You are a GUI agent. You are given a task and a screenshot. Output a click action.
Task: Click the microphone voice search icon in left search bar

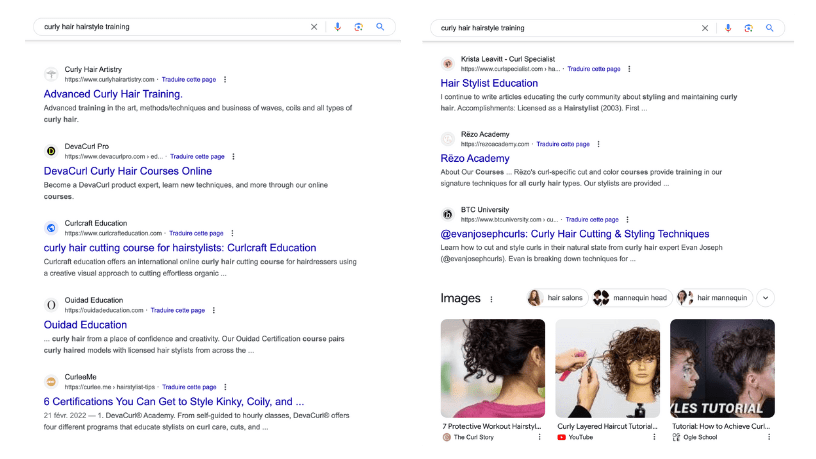click(338, 27)
